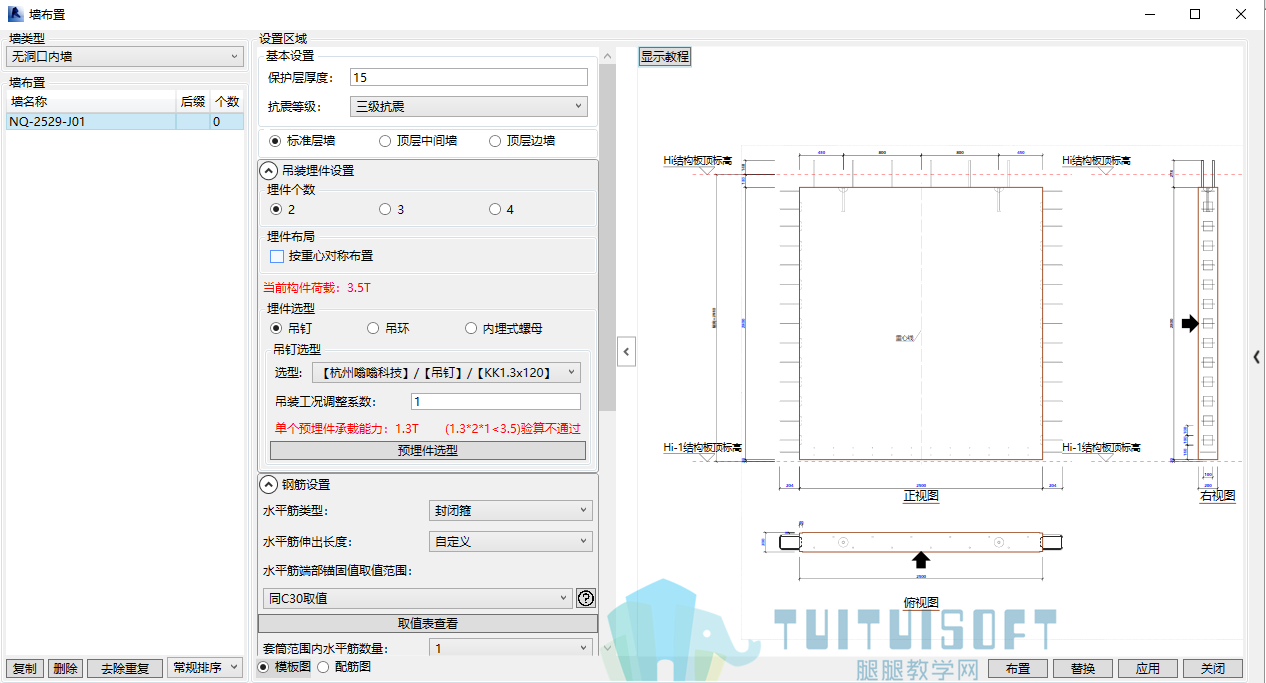The image size is (1266, 683).
Task: Click the app icon in title bar
Action: (x=15, y=14)
